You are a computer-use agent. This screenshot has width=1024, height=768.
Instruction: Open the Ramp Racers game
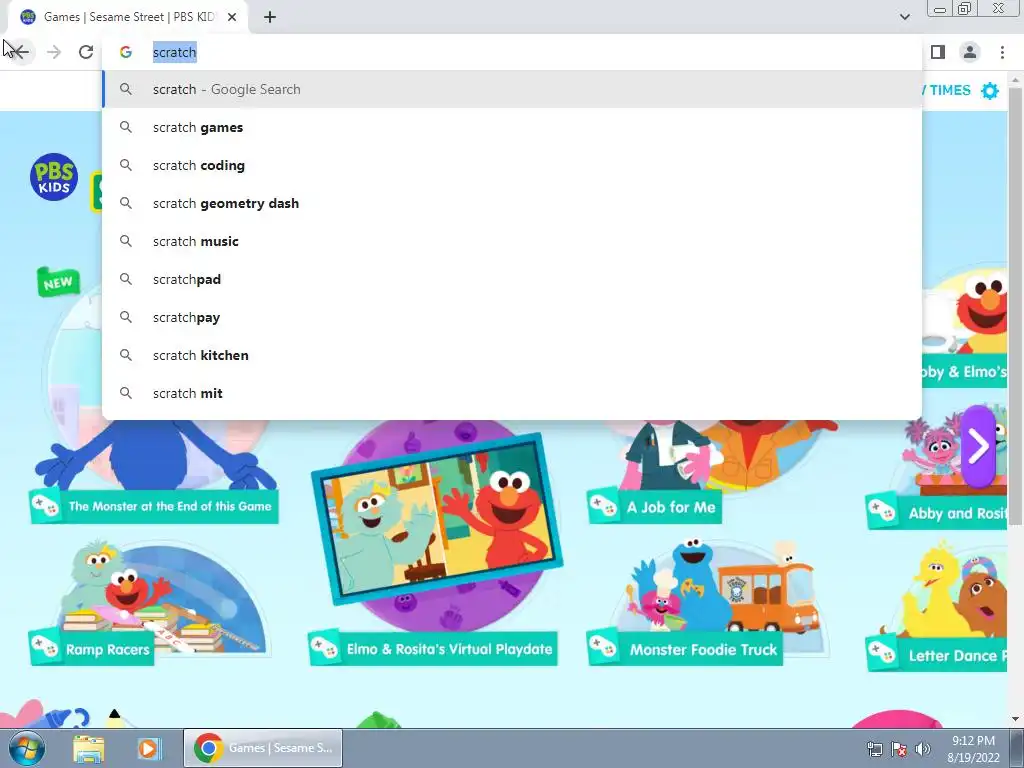(x=91, y=649)
